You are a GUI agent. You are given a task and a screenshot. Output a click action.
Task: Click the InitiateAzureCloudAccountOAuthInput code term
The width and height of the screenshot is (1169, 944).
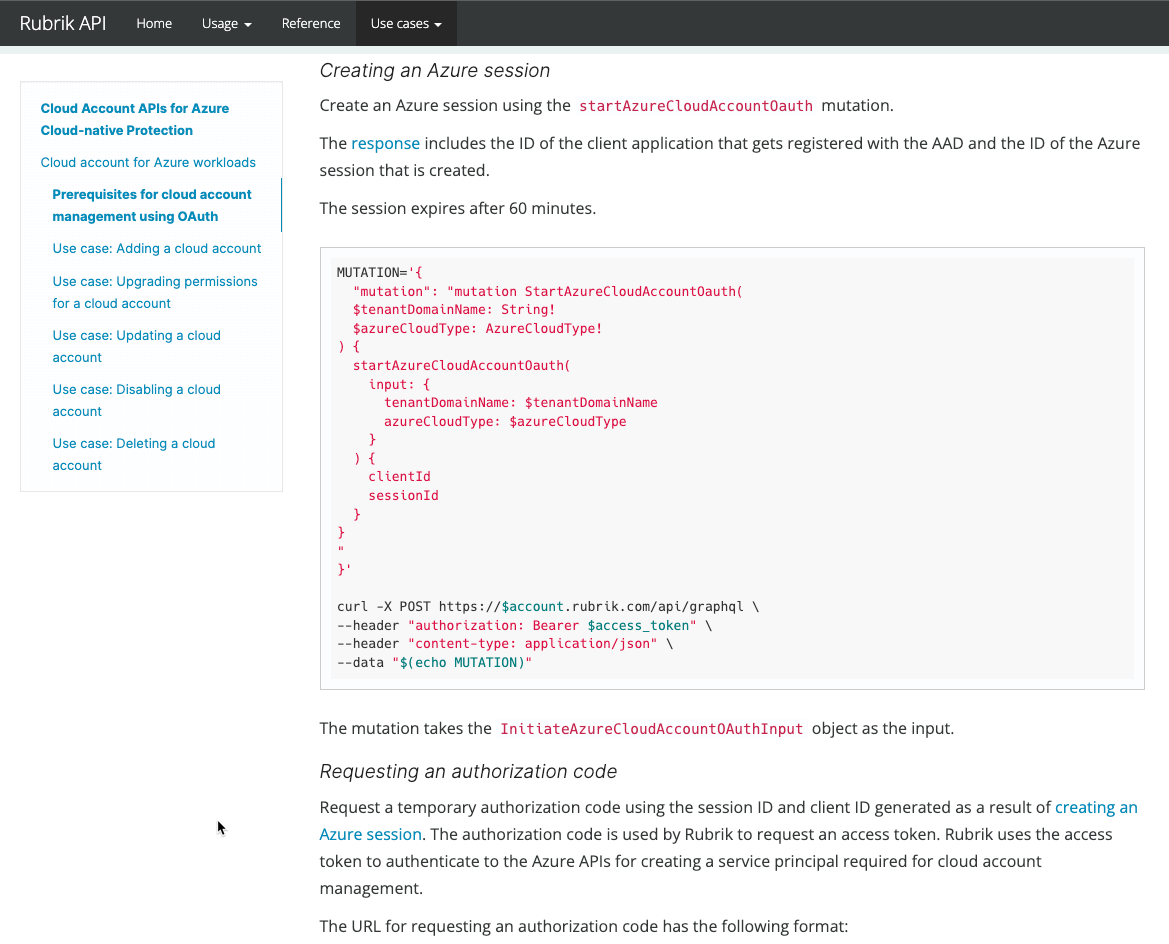pos(652,729)
